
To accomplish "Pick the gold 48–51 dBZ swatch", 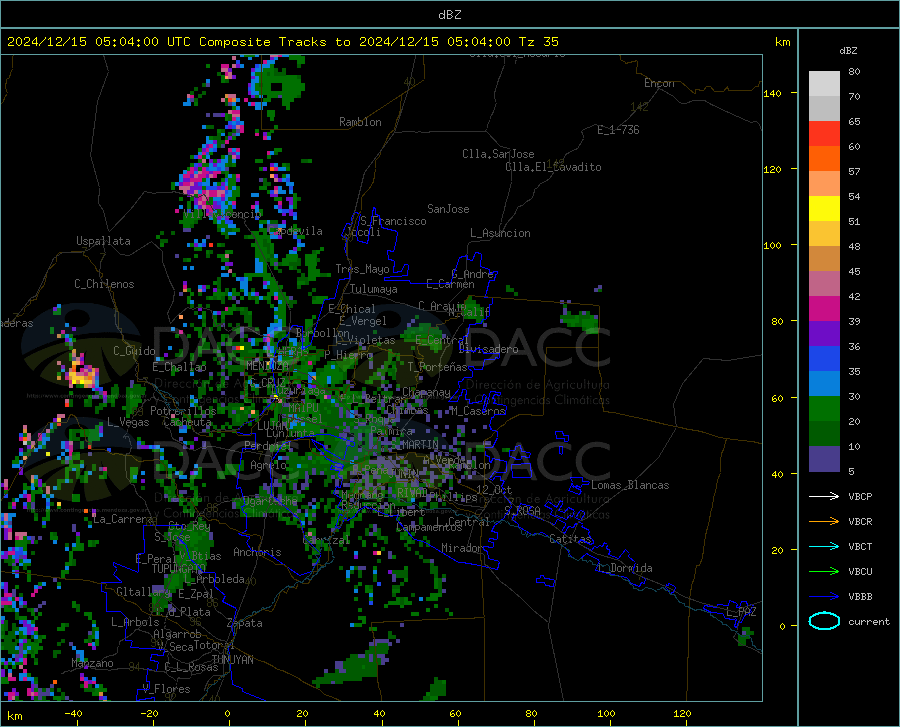I will 824,234.
